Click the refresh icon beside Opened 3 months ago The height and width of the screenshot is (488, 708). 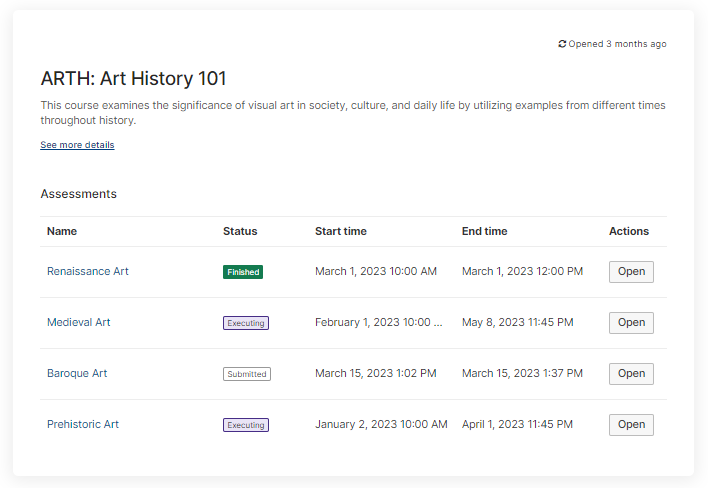point(562,44)
